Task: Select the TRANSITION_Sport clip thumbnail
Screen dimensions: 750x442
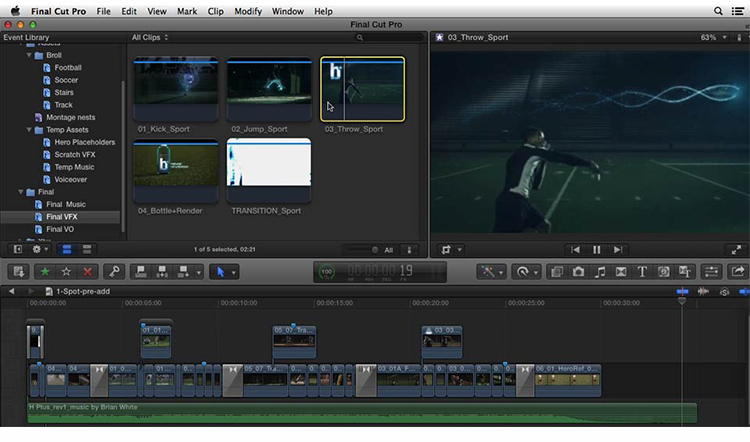Action: pyautogui.click(x=269, y=171)
